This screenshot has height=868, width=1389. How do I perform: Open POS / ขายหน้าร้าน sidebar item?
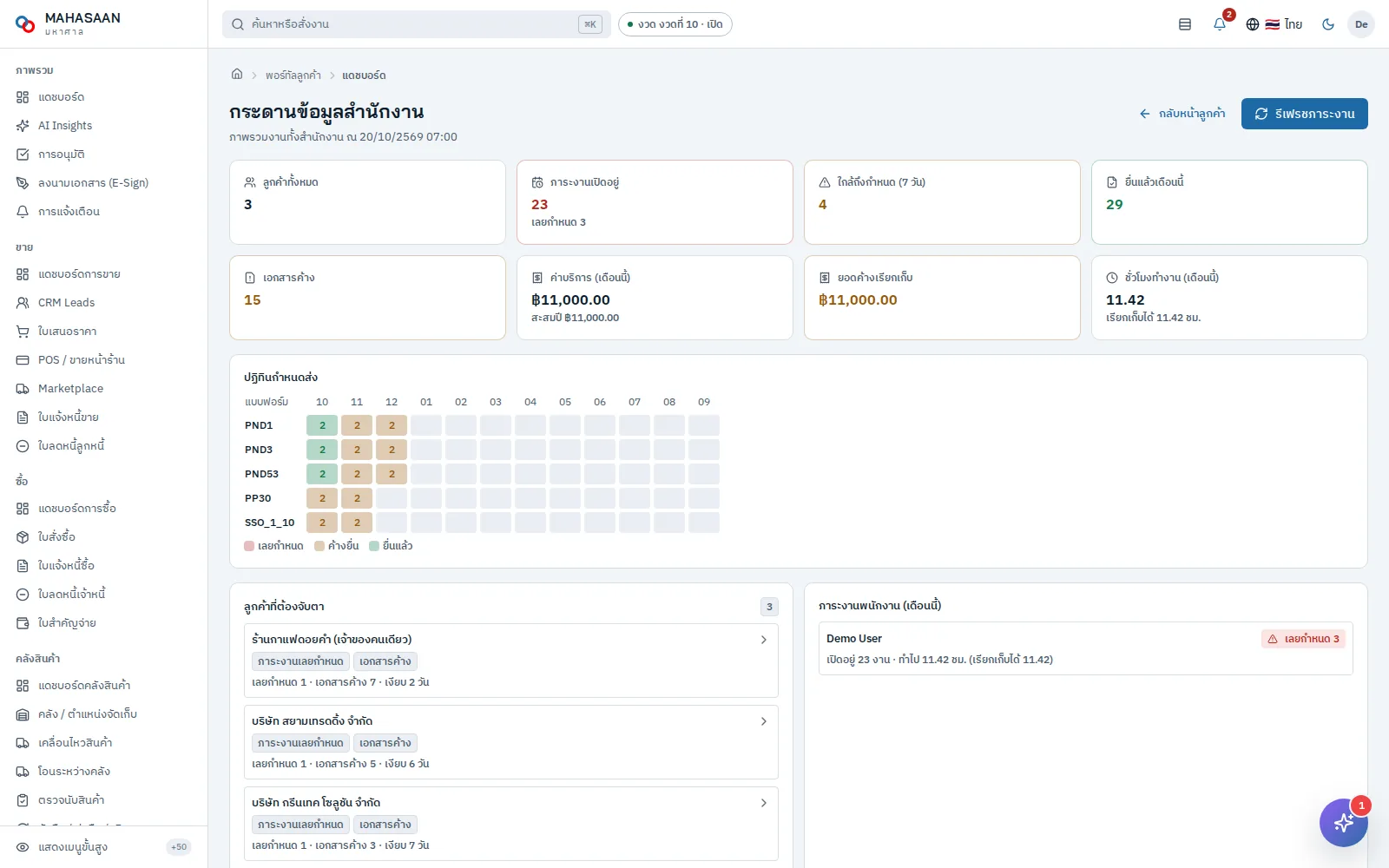104,360
